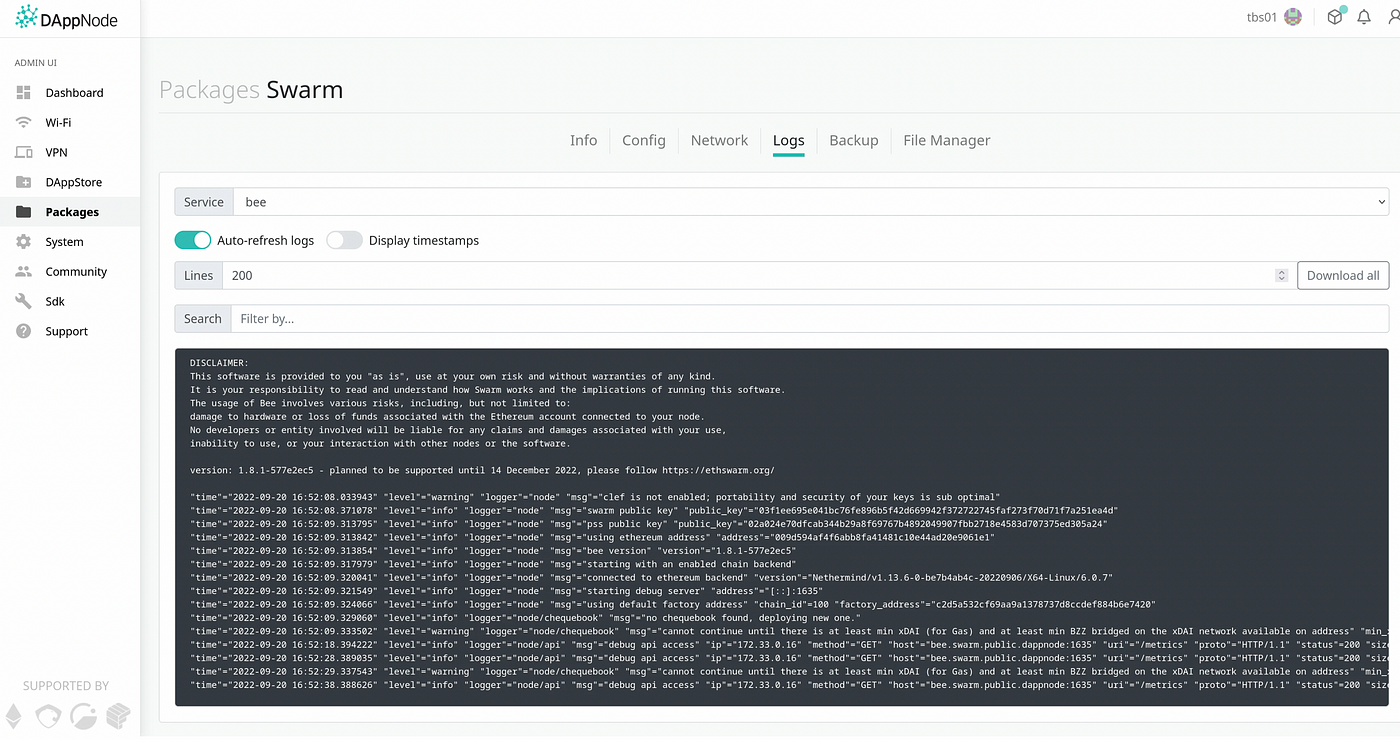
Task: Click the DISCLAIMER: line in the logs
Action: tap(219, 363)
